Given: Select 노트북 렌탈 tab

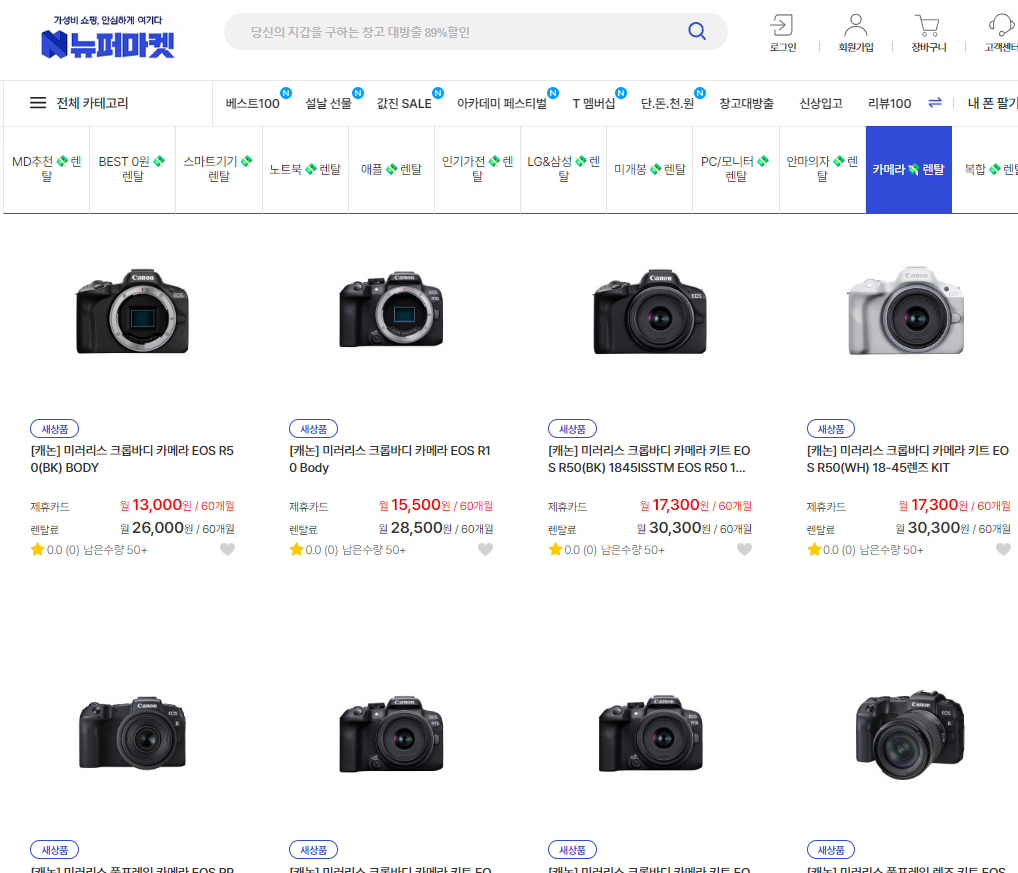Looking at the screenshot, I should [x=305, y=169].
